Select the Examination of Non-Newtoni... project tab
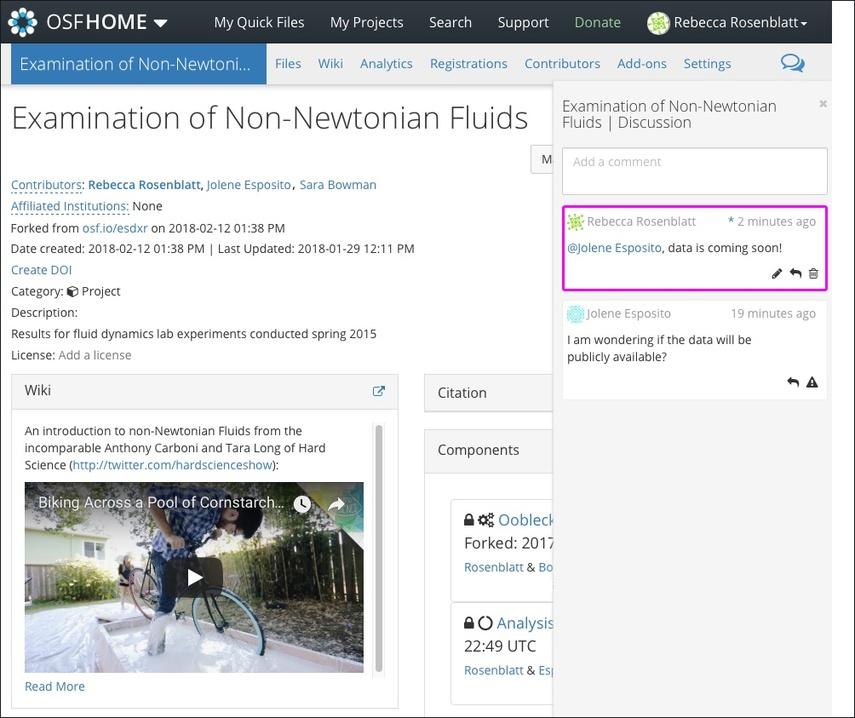The image size is (855, 718). [139, 64]
